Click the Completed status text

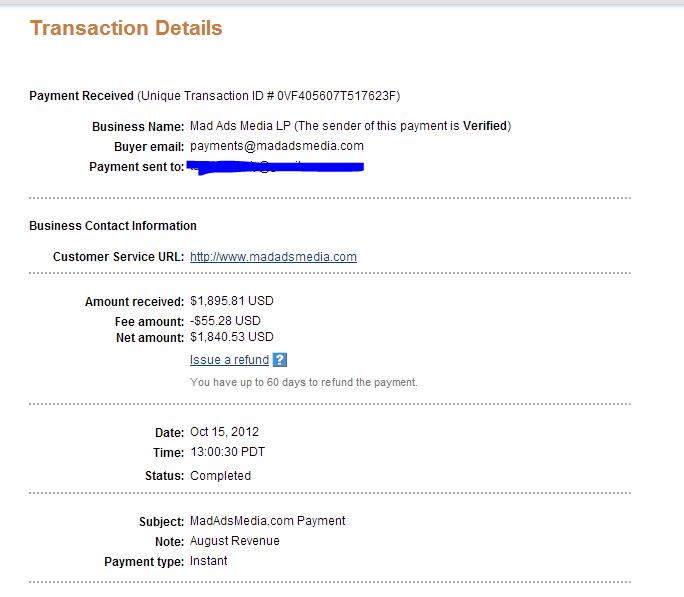[221, 476]
